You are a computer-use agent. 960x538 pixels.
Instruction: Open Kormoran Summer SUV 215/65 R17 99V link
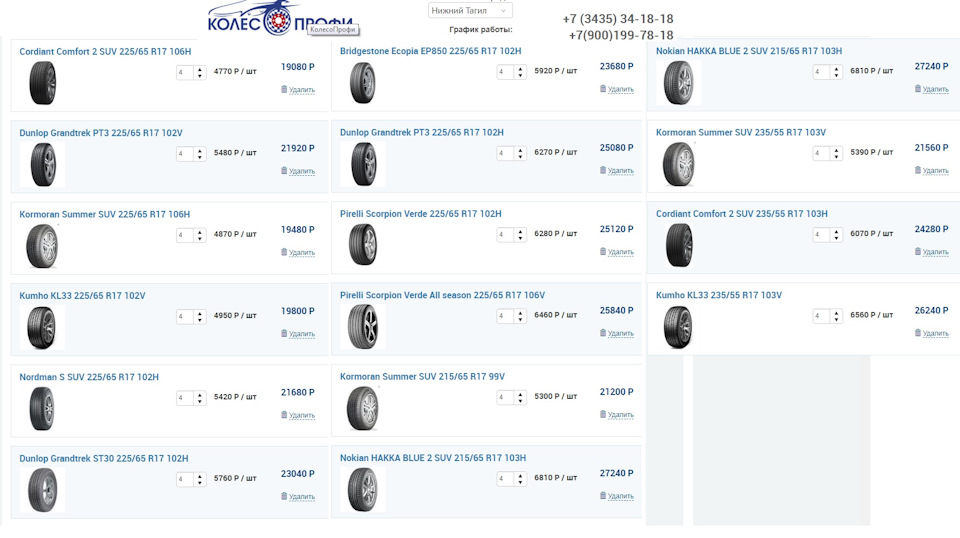point(422,376)
